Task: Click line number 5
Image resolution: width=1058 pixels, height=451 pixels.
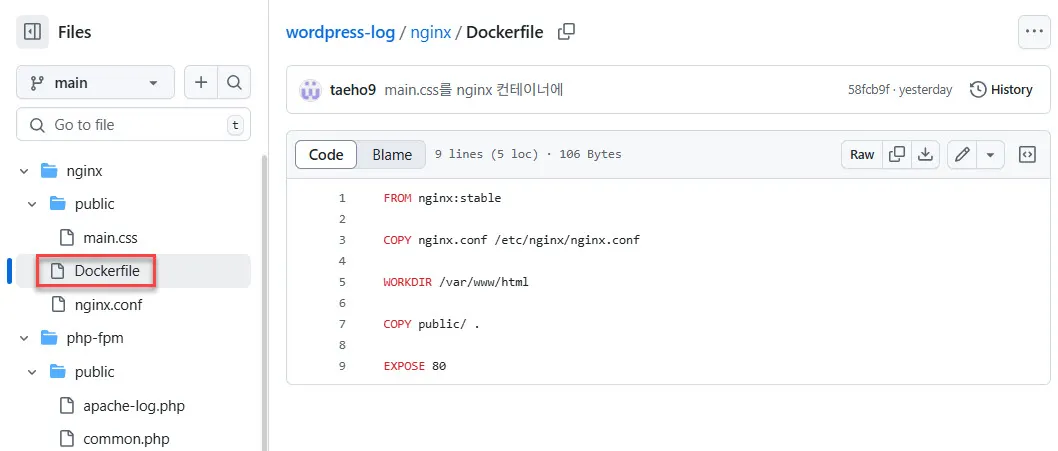Action: point(342,282)
